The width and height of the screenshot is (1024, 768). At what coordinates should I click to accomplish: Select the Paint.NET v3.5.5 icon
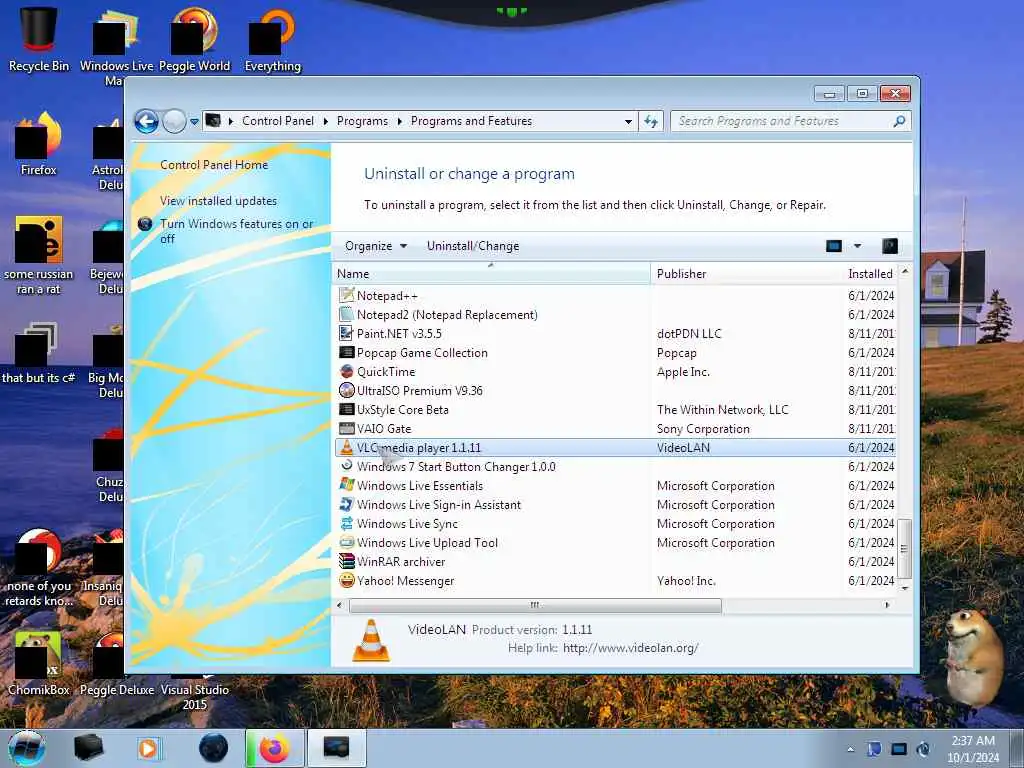(347, 334)
